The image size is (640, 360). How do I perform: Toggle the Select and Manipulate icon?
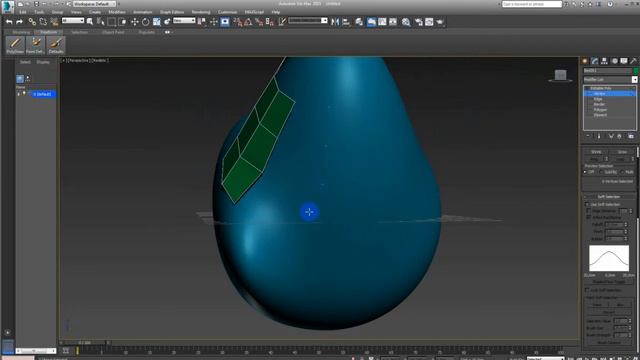click(x=213, y=22)
